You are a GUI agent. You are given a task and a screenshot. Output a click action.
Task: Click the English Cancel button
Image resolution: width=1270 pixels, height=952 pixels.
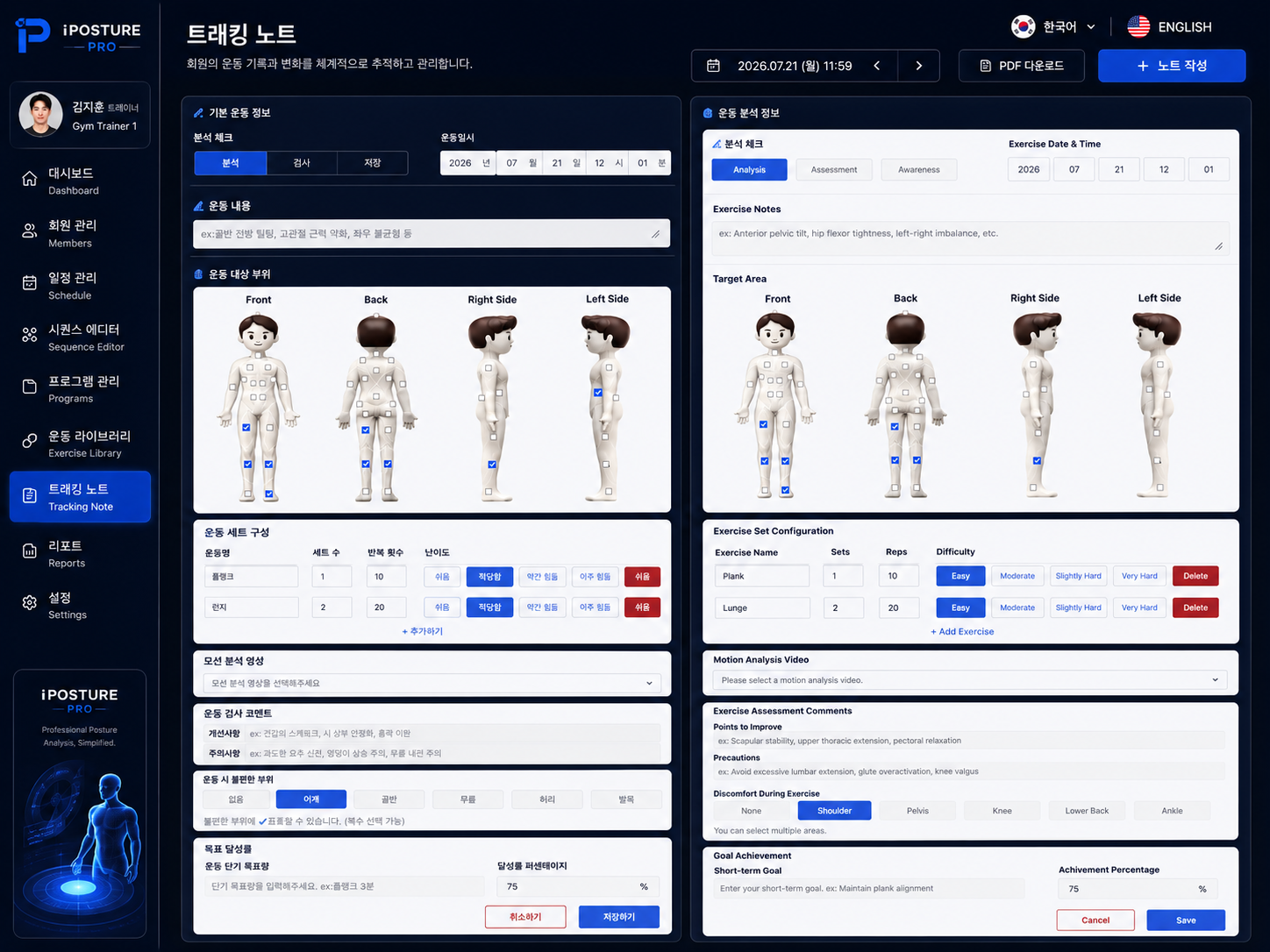pyautogui.click(x=1095, y=920)
